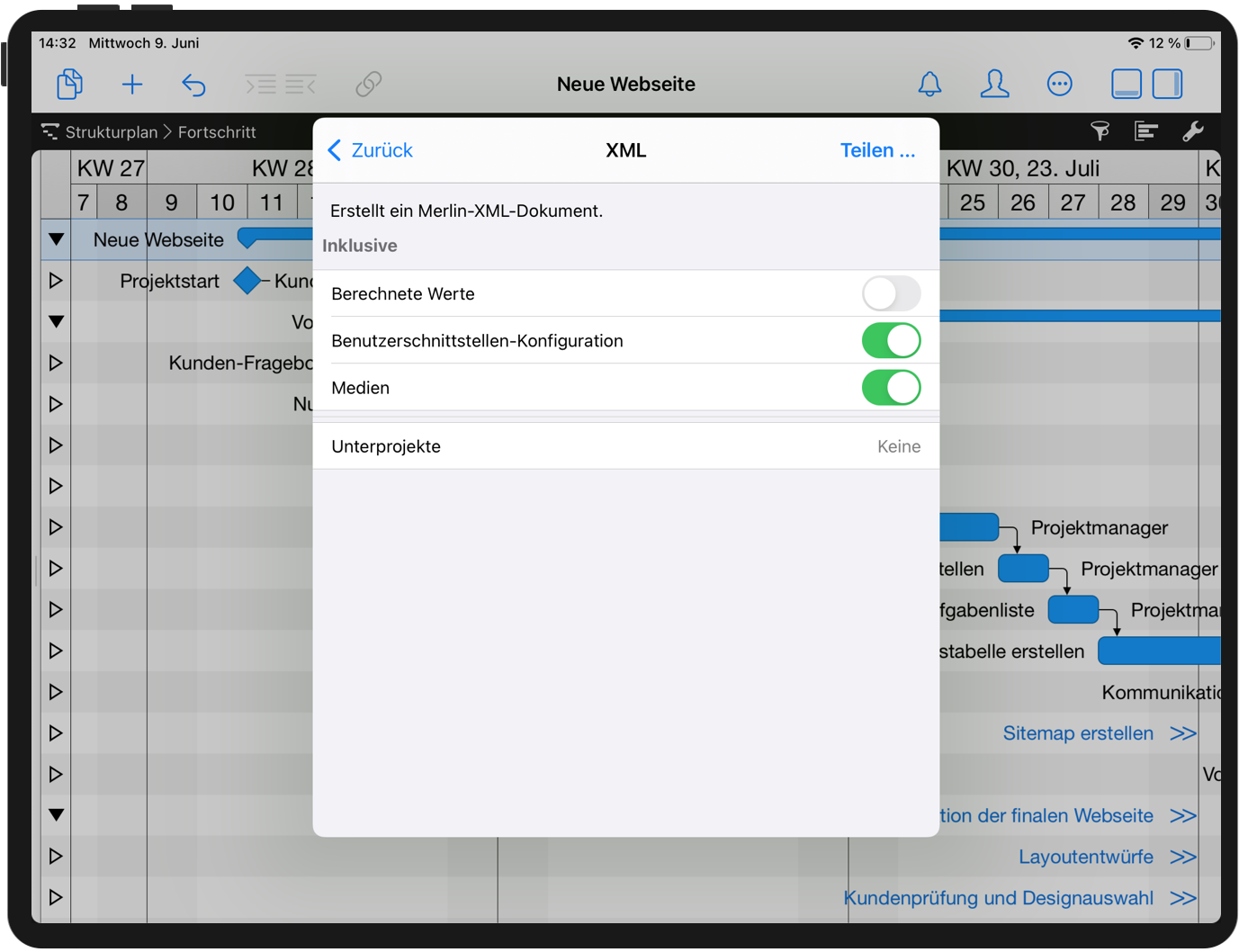This screenshot has width=1239, height=952.
Task: Select Fortschritt in the breadcrumb bar
Action: click(x=217, y=131)
